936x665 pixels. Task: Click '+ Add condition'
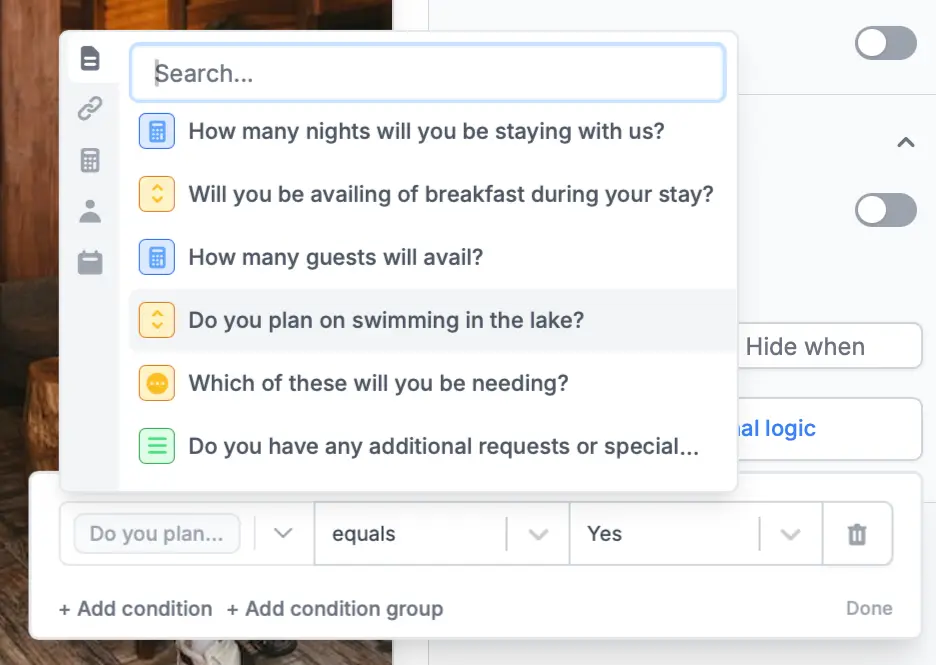pyautogui.click(x=136, y=609)
